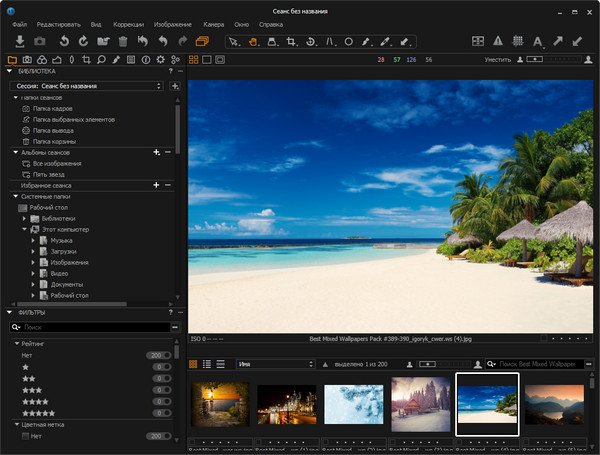The height and width of the screenshot is (455, 600).
Task: Expand the Музыка folder in tree
Action: pos(32,240)
